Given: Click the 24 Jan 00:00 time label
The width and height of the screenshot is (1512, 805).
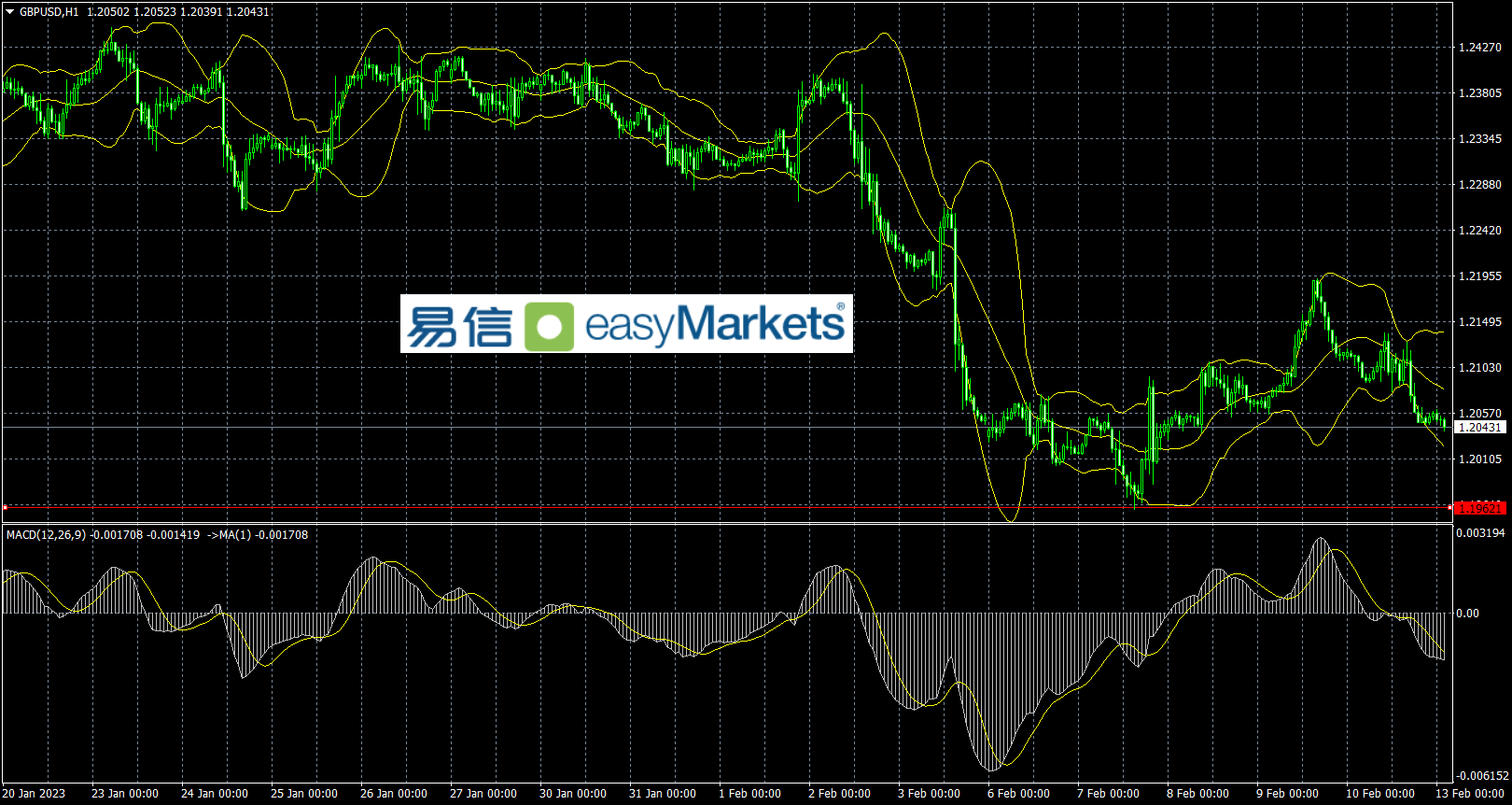Looking at the screenshot, I should click(215, 794).
